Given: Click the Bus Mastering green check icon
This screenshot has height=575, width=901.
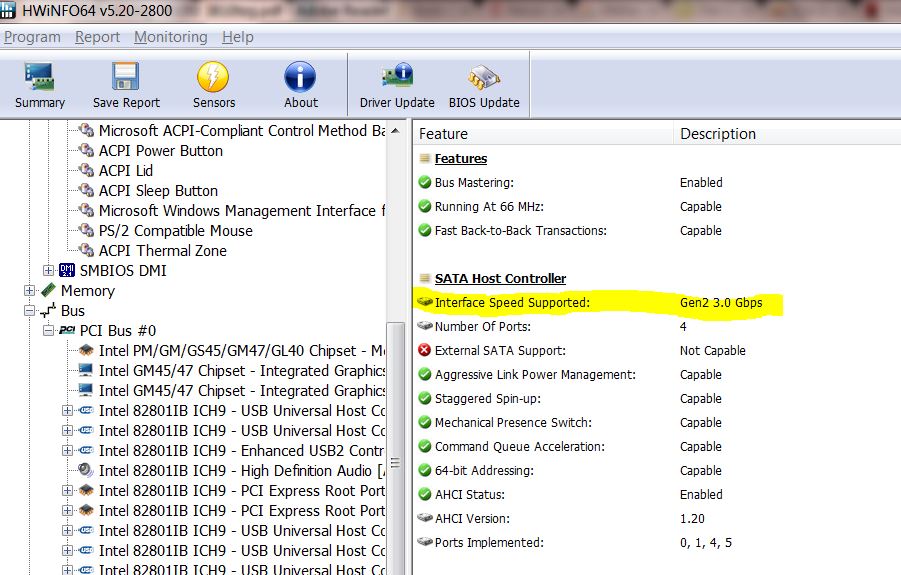Looking at the screenshot, I should [x=425, y=182].
